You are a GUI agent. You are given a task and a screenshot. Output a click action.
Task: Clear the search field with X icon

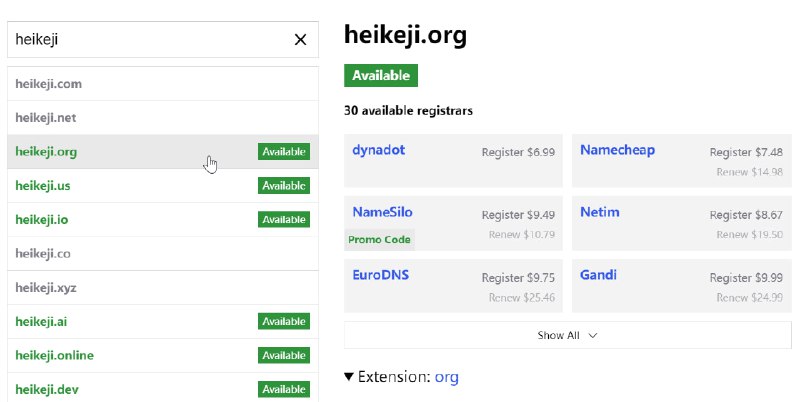300,40
